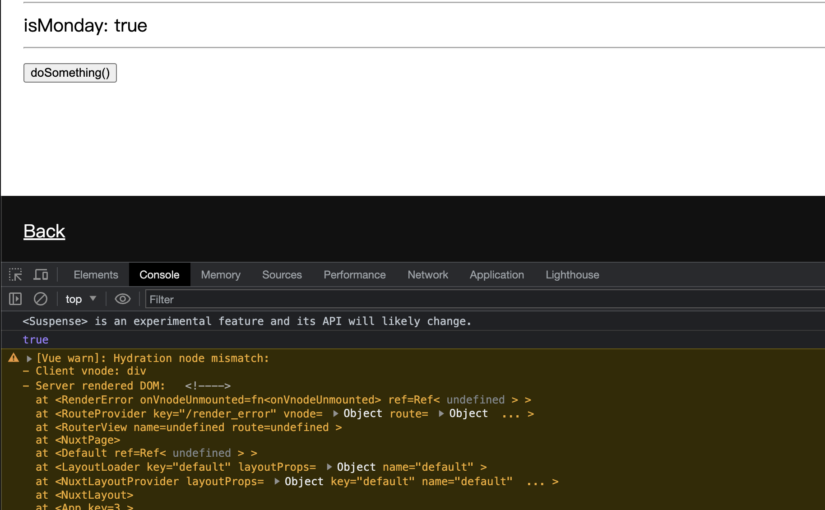Follow the Back link

tap(44, 231)
